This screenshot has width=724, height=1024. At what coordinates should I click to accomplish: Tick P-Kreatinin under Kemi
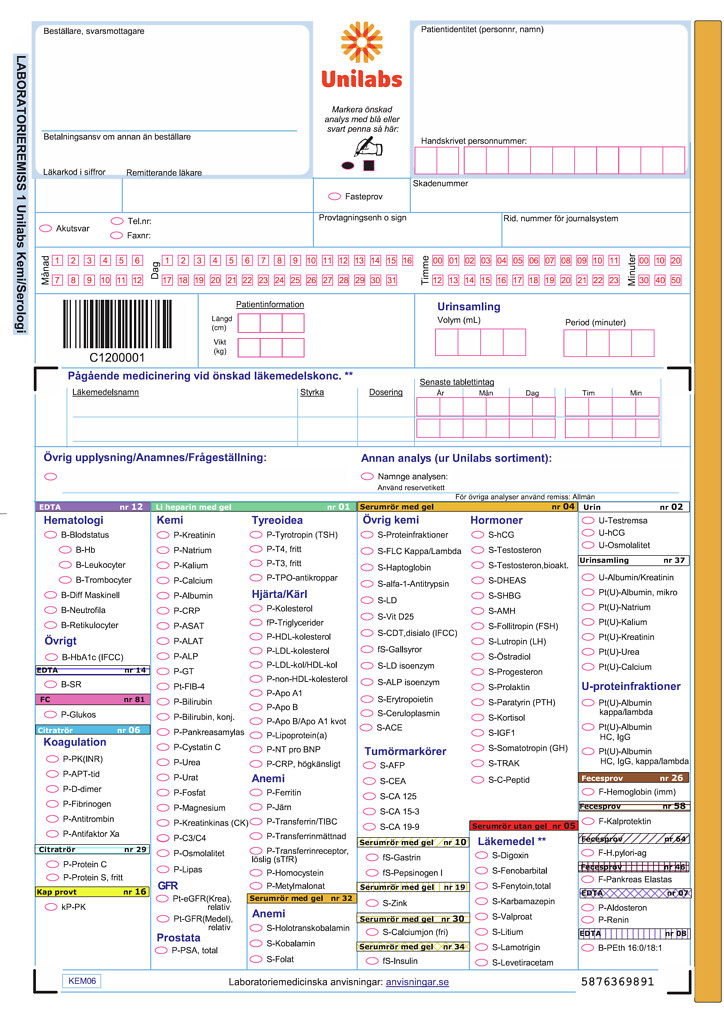tap(163, 535)
